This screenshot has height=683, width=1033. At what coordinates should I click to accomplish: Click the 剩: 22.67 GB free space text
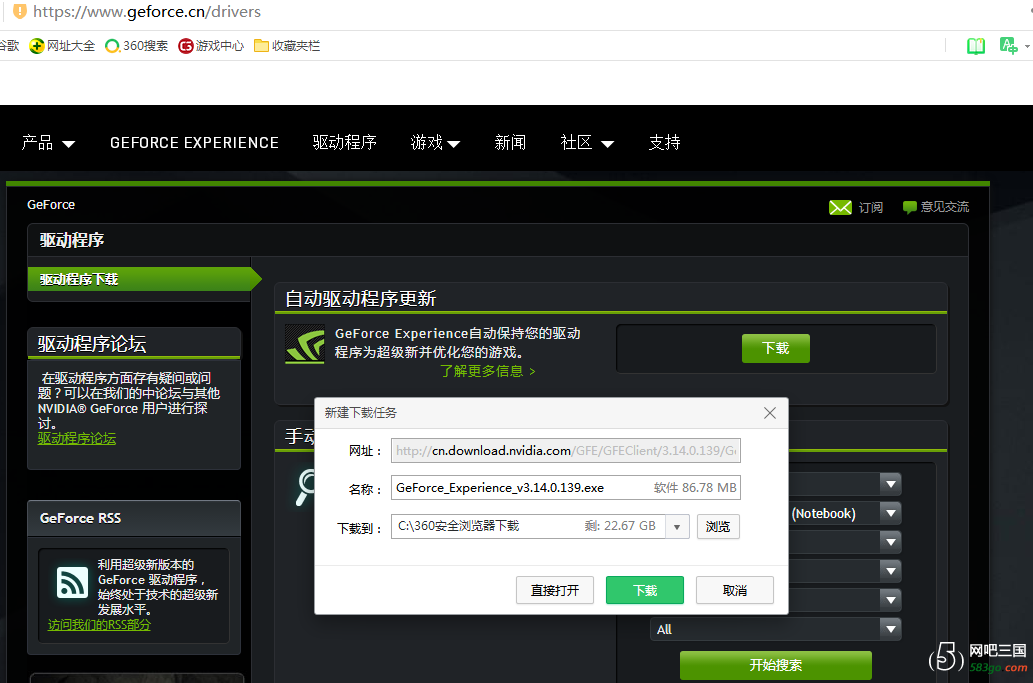tap(620, 526)
